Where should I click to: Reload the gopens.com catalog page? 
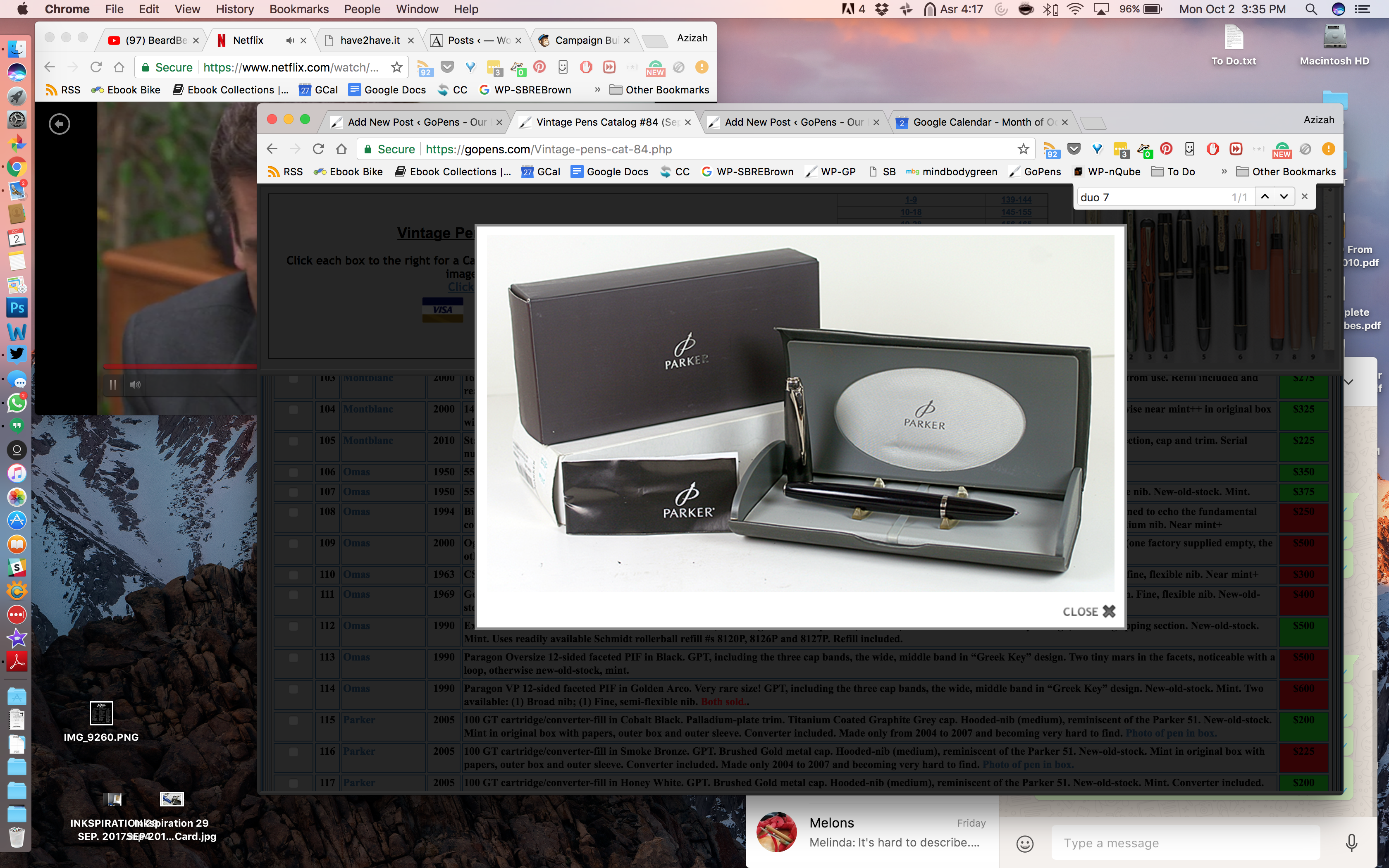(318, 149)
